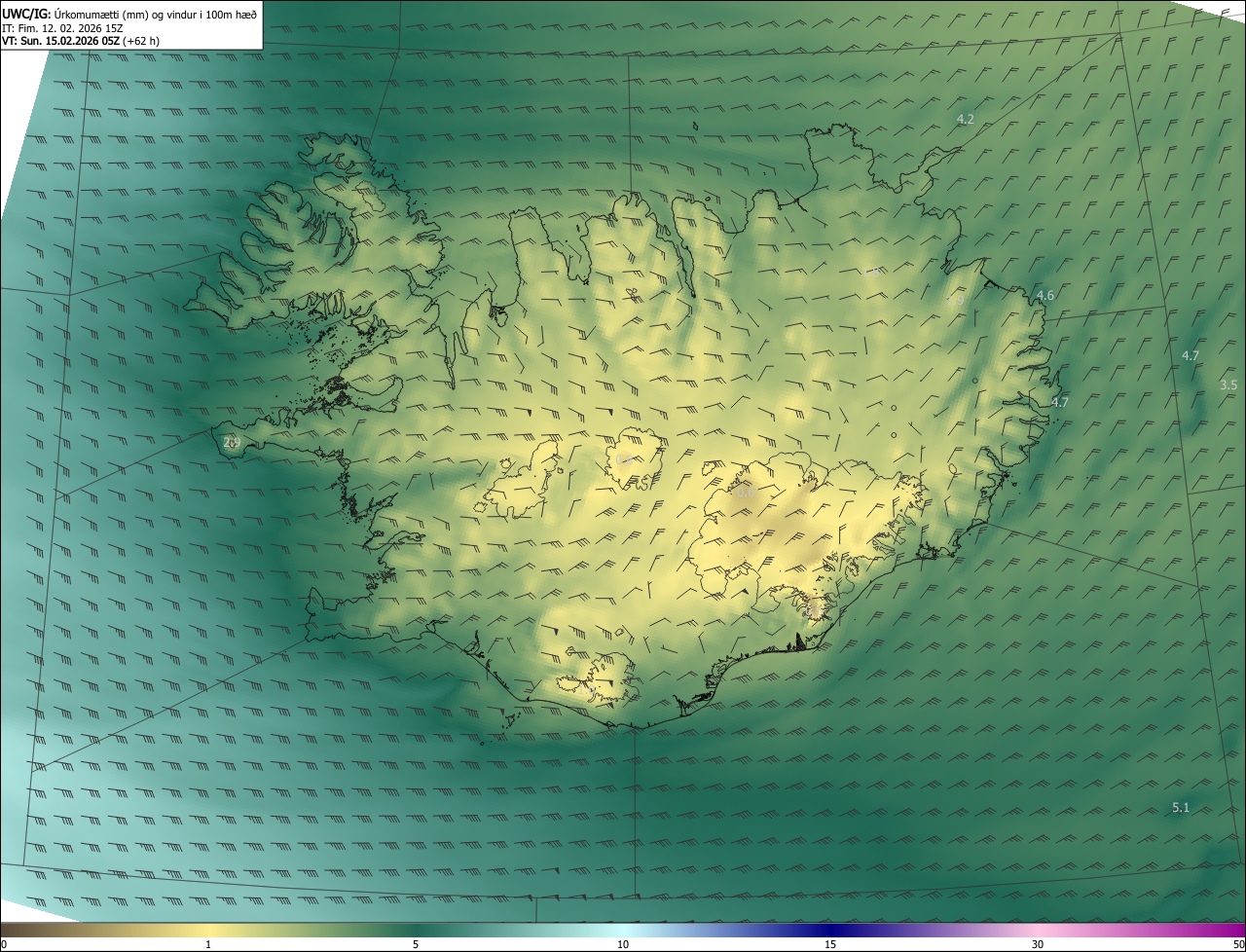The height and width of the screenshot is (952, 1246).
Task: Click the 4.2 value label on map
Action: (x=966, y=120)
